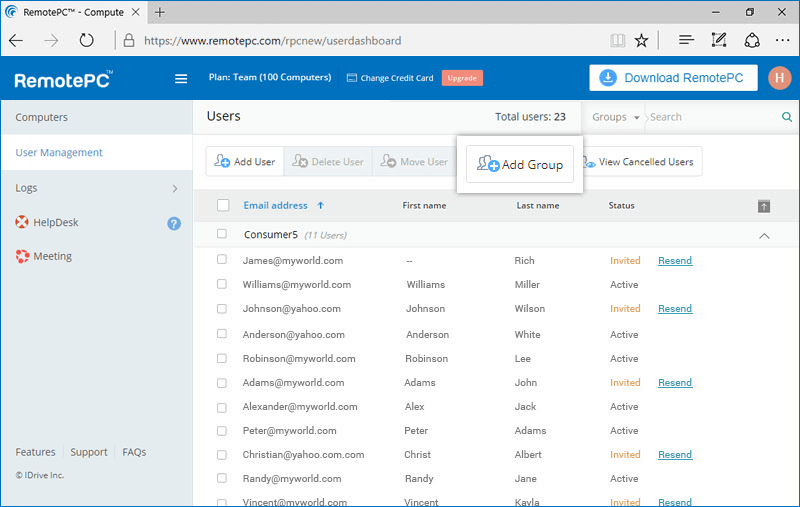The height and width of the screenshot is (507, 800).
Task: Click the HelpDesk help question icon
Action: 174,223
